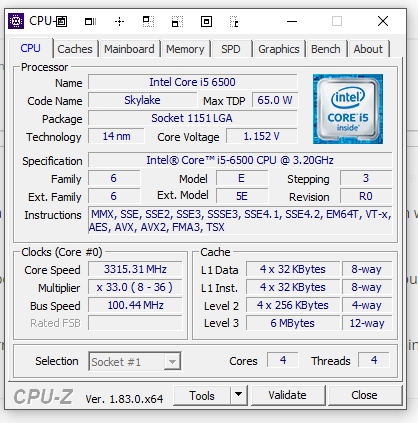Click the Socket 1151 LGA package value
Image resolution: width=418 pixels, height=423 pixels.
pos(192,118)
